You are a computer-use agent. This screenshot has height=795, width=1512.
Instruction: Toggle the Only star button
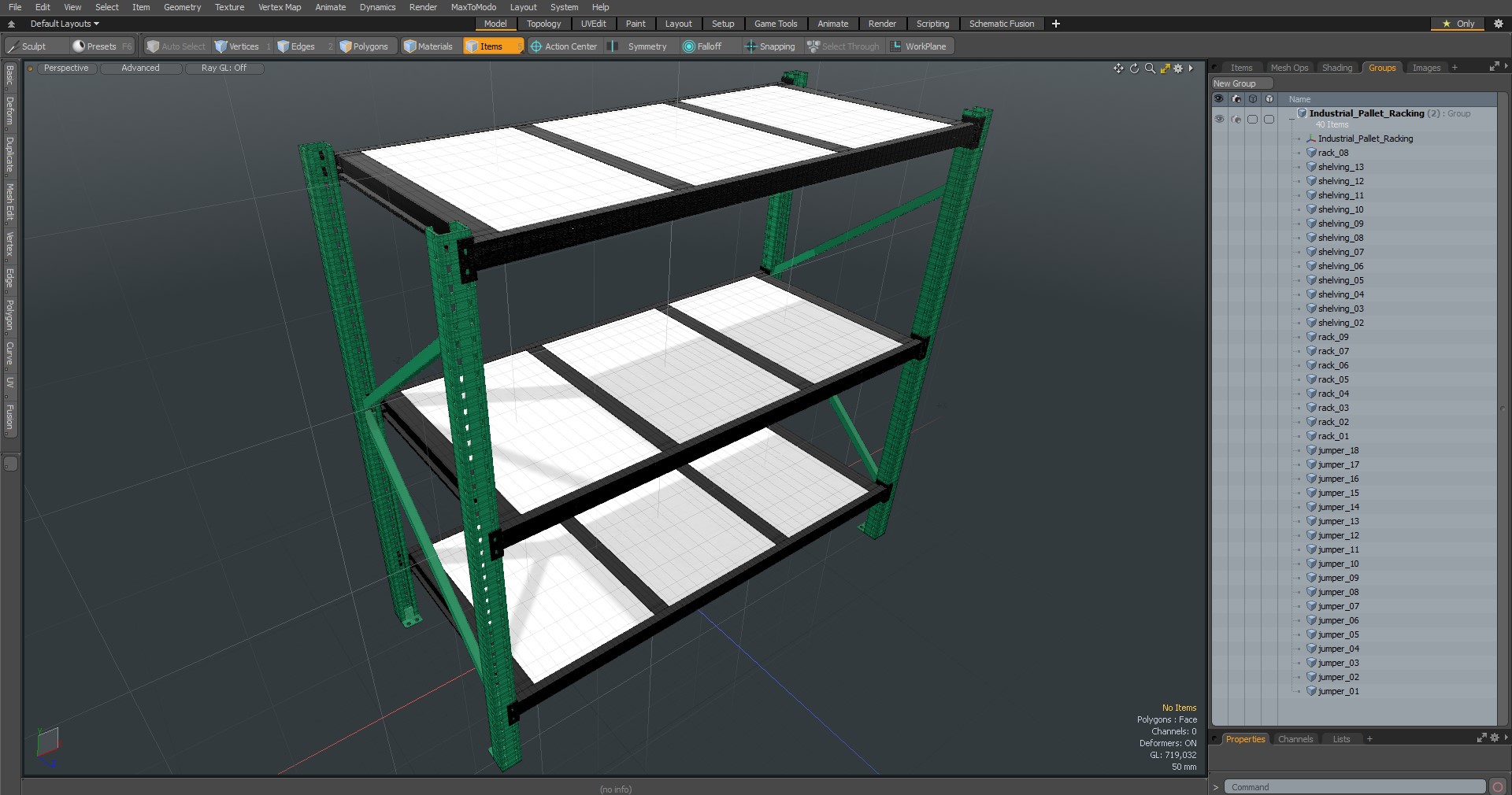point(1458,24)
